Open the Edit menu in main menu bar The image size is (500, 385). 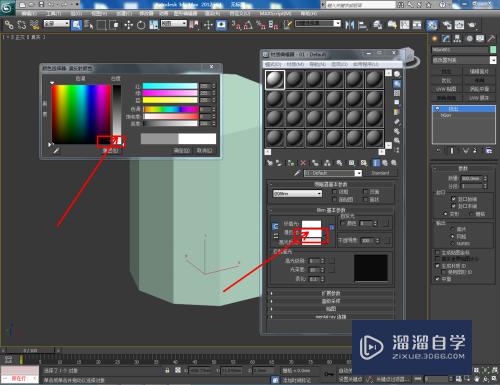pos(29,13)
